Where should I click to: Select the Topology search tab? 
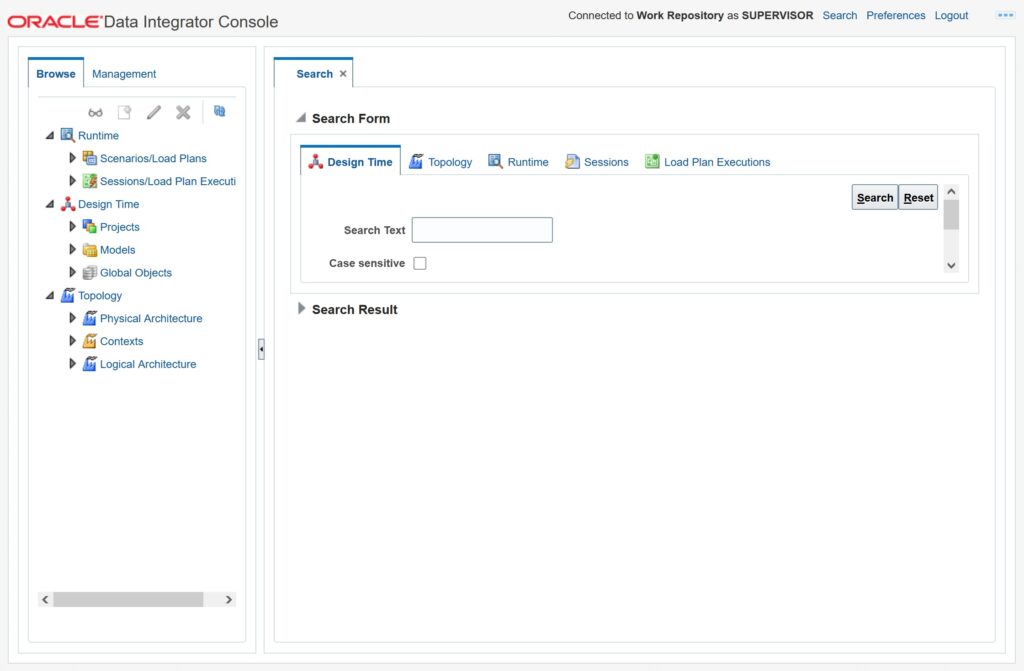441,161
